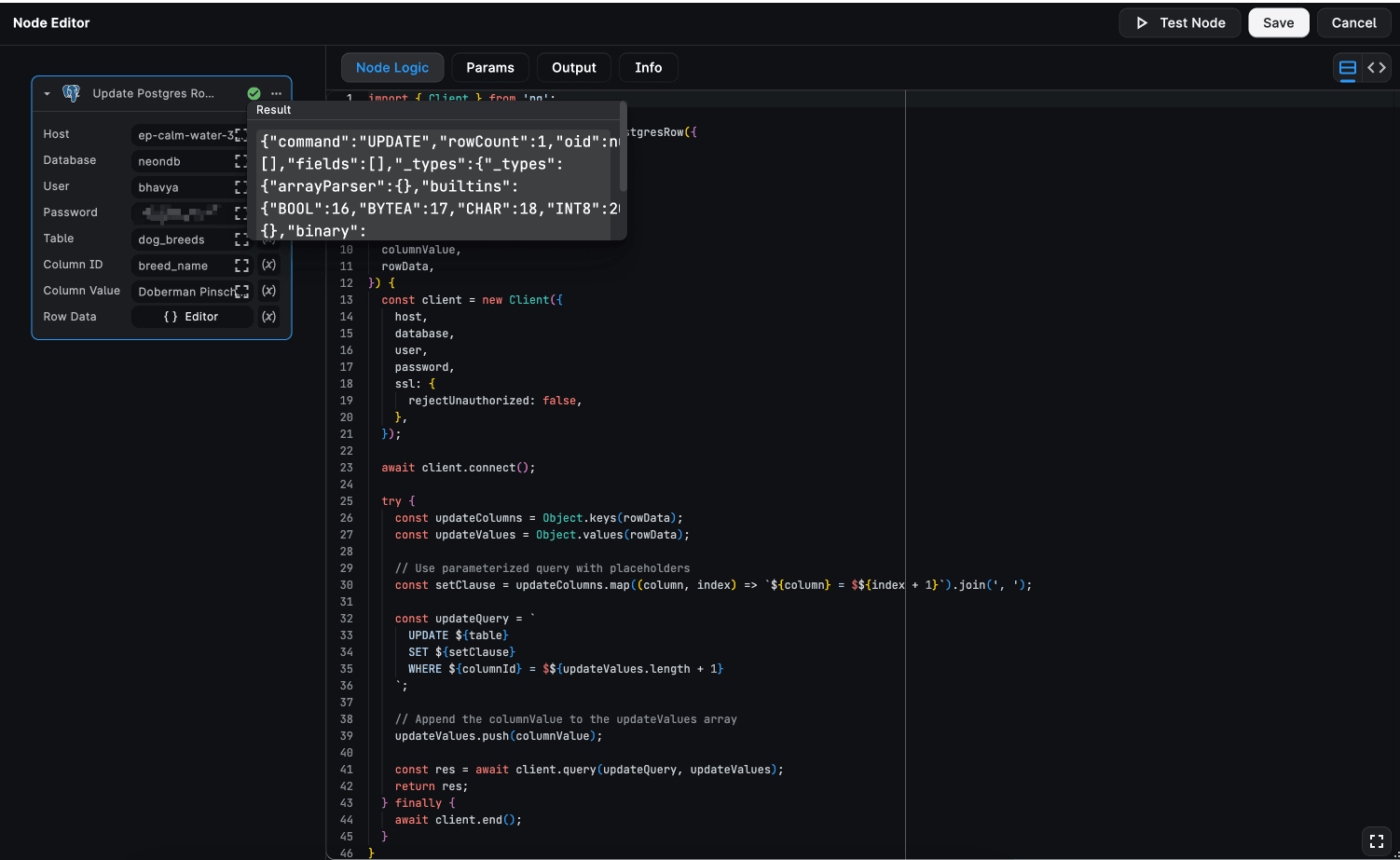Expand the Database field editor
Screen dimensions: 1400x860
pos(240,160)
